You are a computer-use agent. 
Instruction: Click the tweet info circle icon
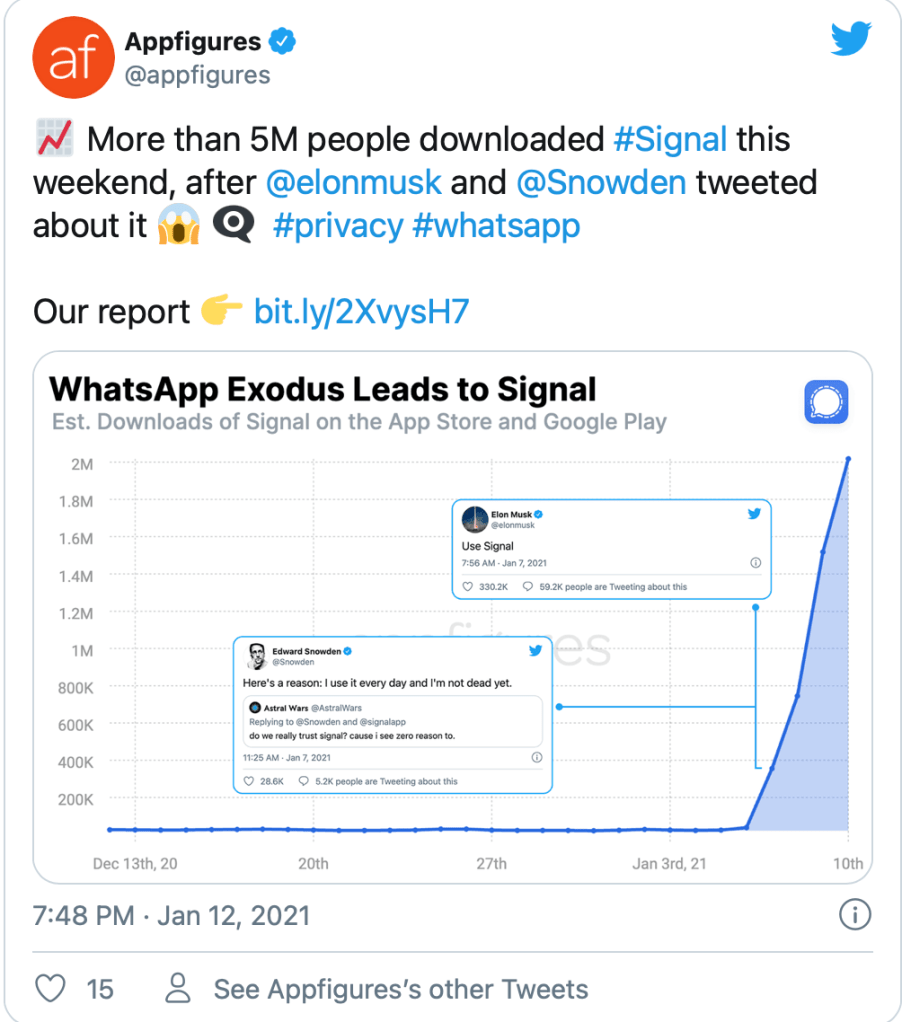[854, 914]
